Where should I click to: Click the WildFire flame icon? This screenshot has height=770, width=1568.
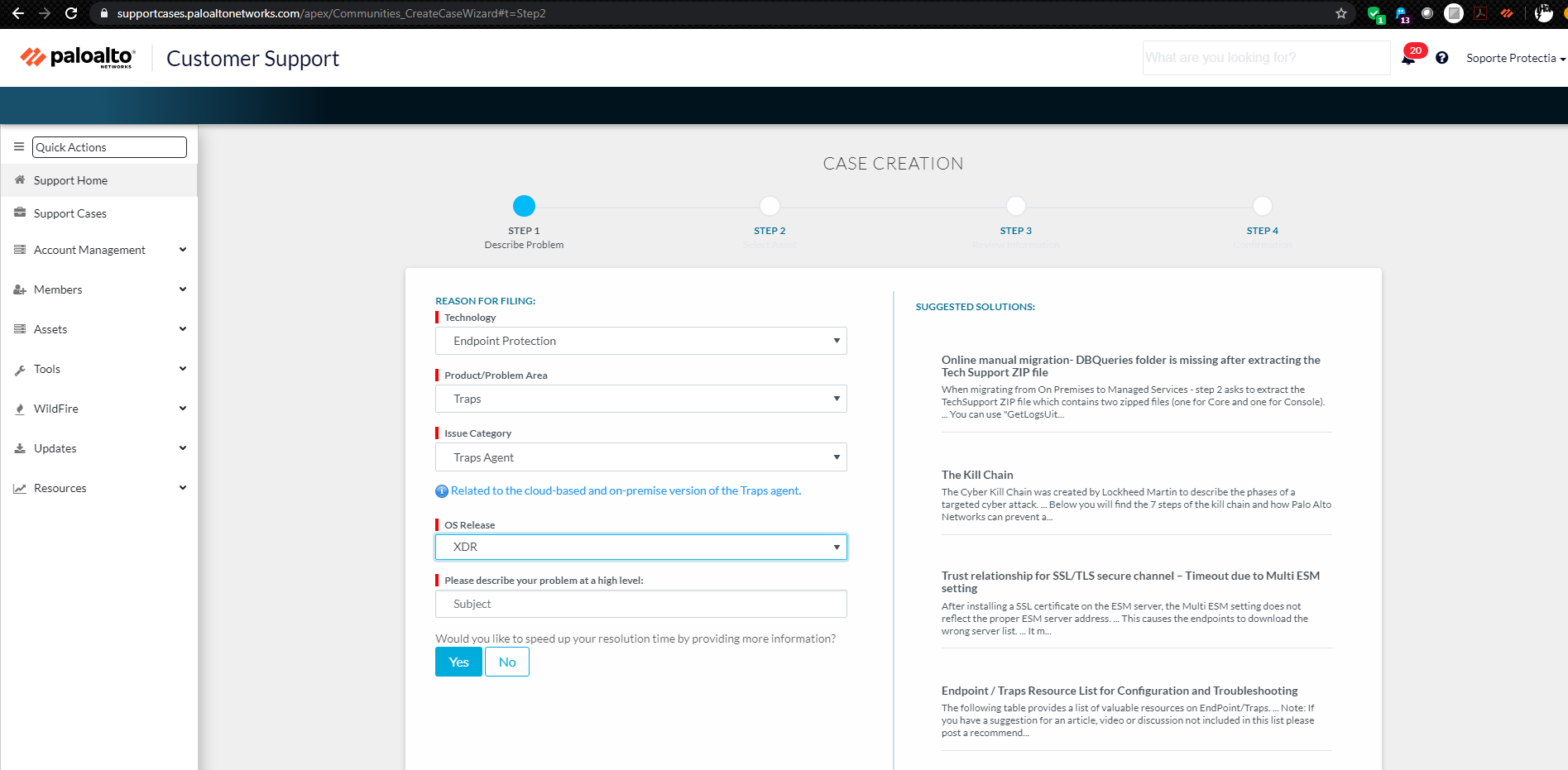pyautogui.click(x=20, y=409)
